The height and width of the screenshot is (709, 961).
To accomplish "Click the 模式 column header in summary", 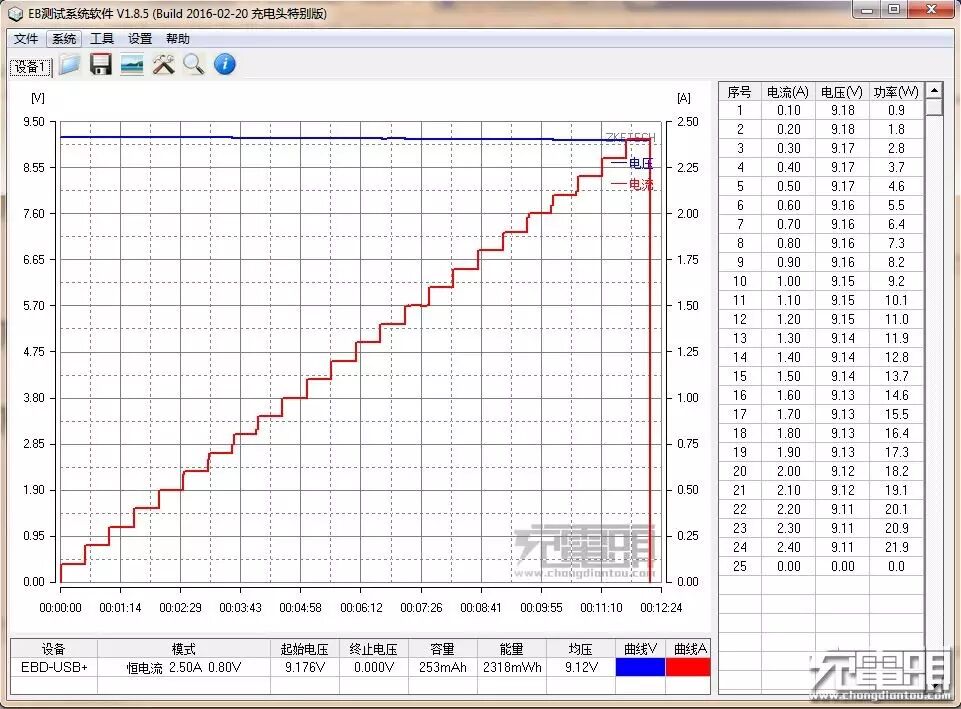I will pyautogui.click(x=184, y=648).
